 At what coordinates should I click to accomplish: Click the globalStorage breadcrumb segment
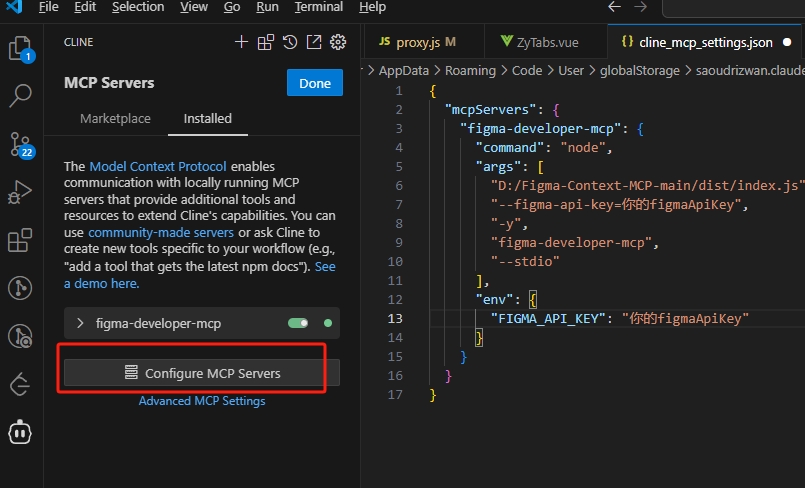pyautogui.click(x=640, y=70)
